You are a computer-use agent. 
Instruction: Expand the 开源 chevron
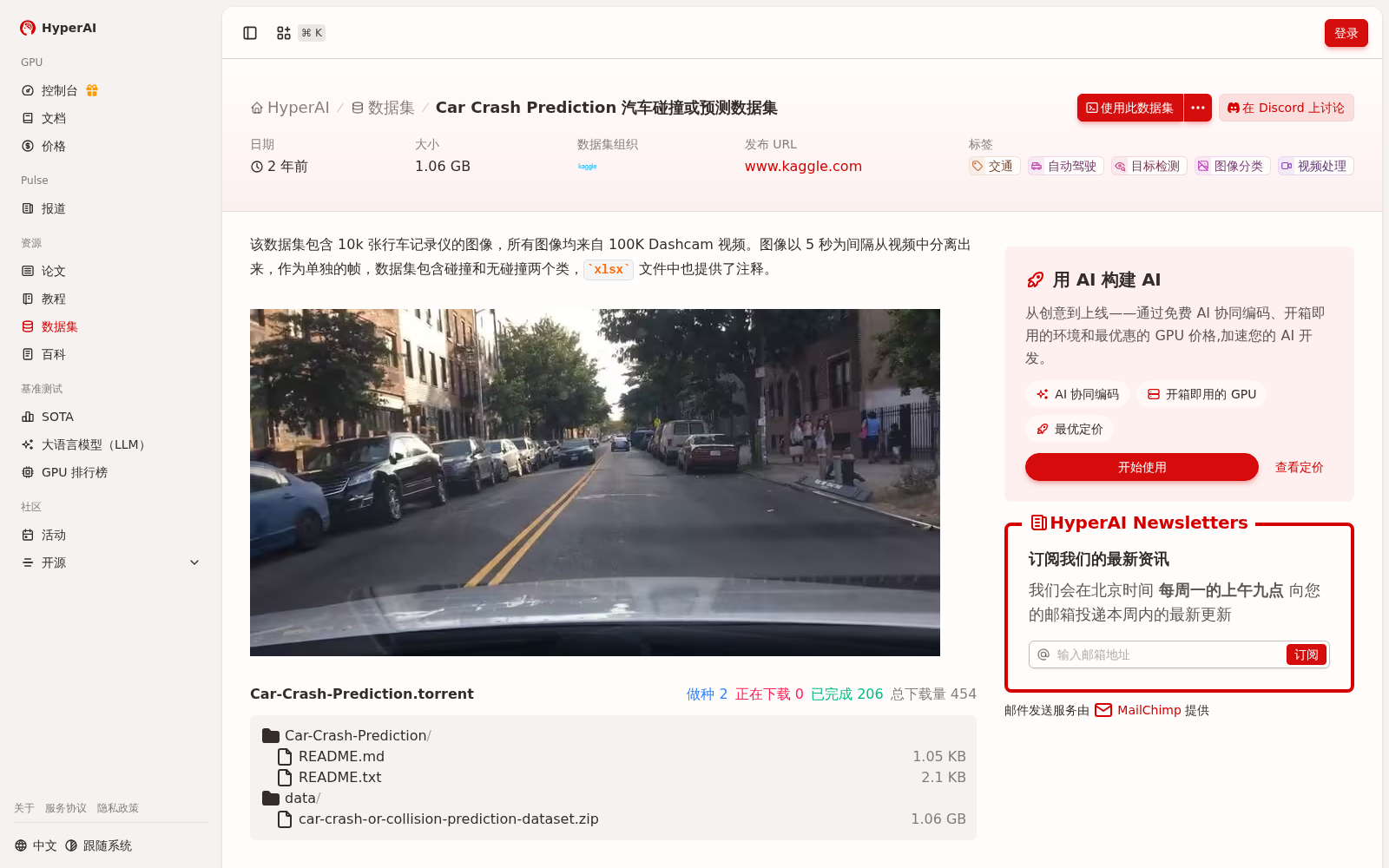pos(194,562)
